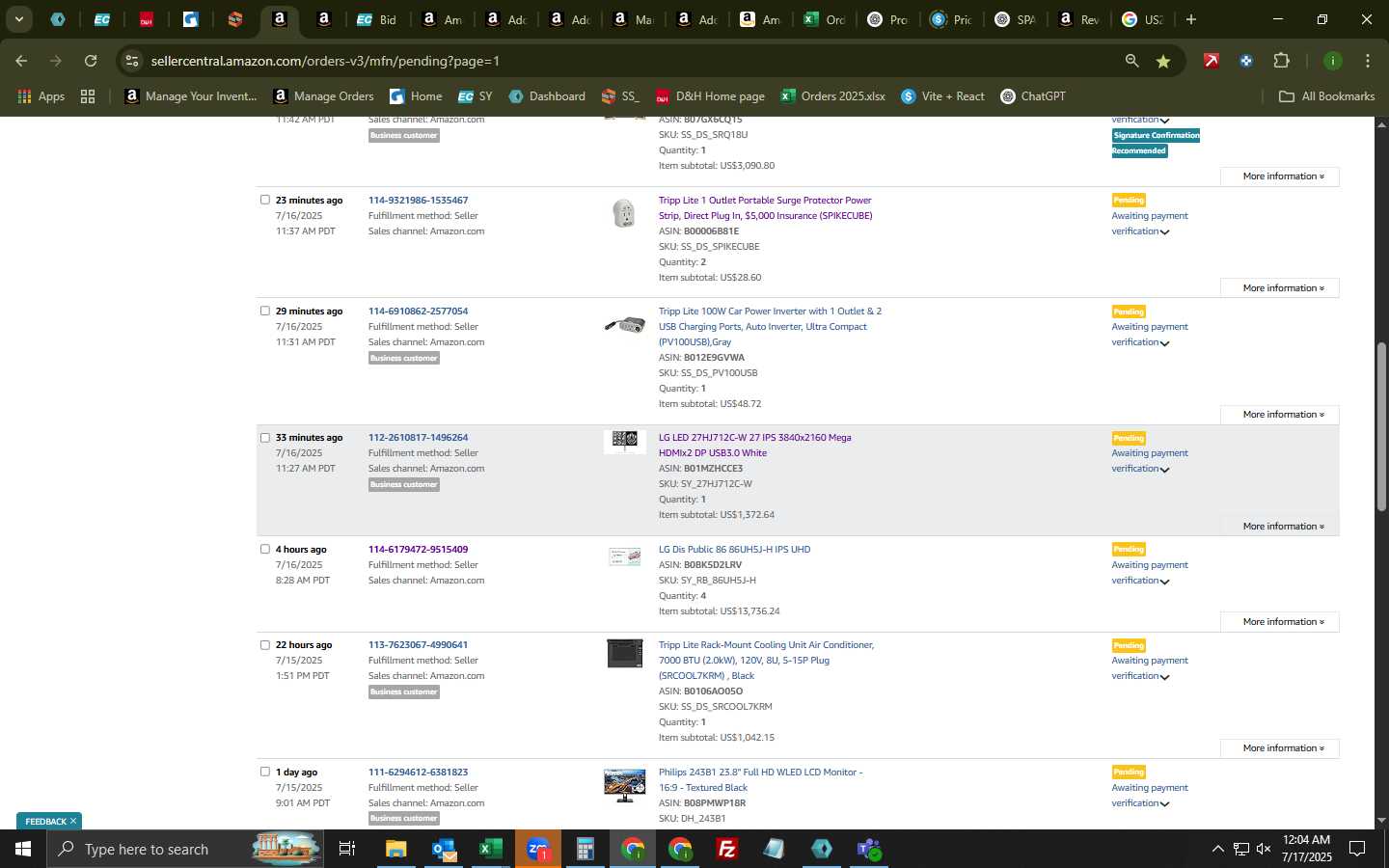
Task: Open order 112-2610817-1496264 link
Action: pyautogui.click(x=418, y=437)
